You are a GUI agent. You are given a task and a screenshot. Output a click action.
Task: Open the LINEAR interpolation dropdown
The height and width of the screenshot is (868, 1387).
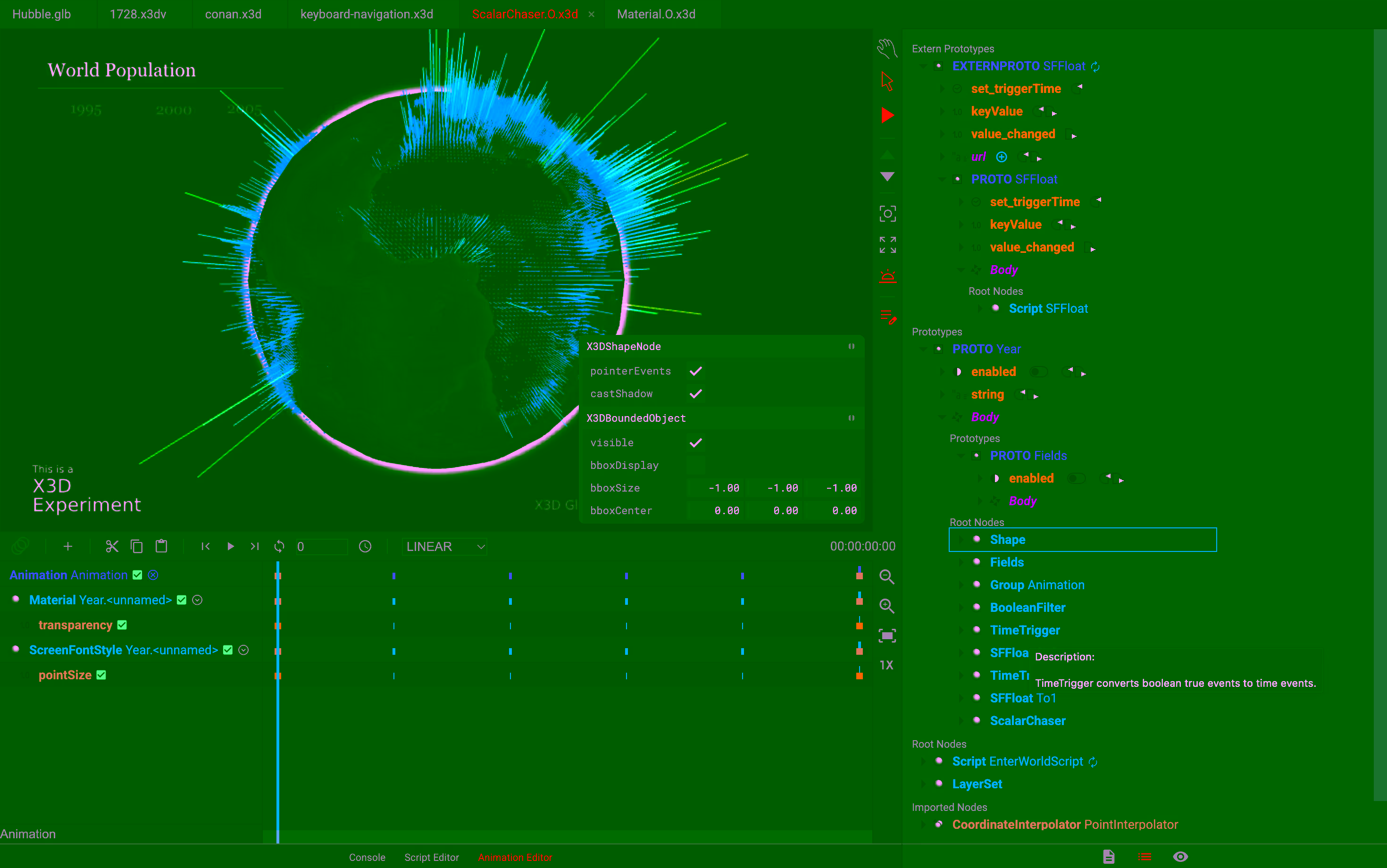pos(445,547)
